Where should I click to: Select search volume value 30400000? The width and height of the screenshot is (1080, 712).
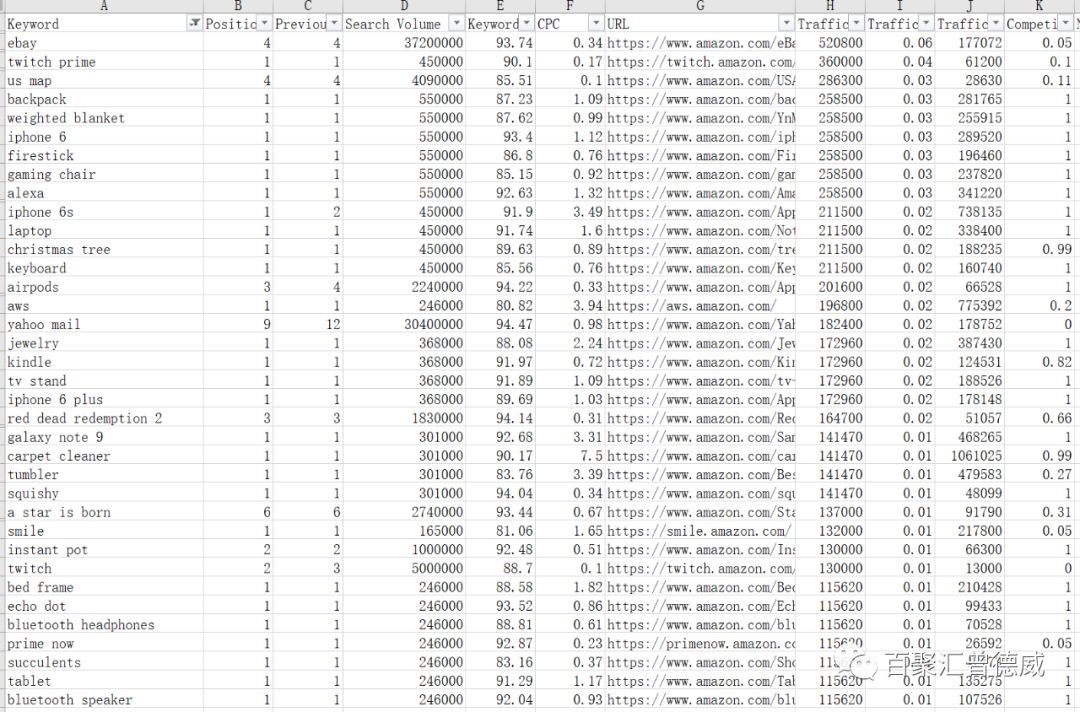(404, 324)
